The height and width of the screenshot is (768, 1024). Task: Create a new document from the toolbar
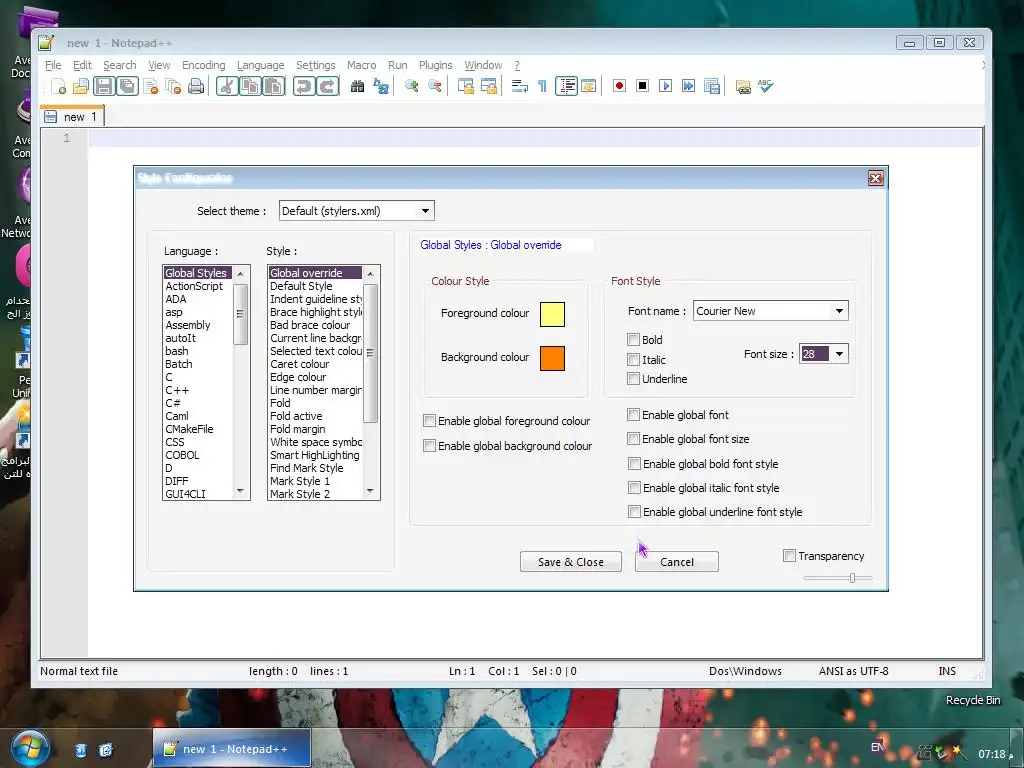[x=59, y=86]
